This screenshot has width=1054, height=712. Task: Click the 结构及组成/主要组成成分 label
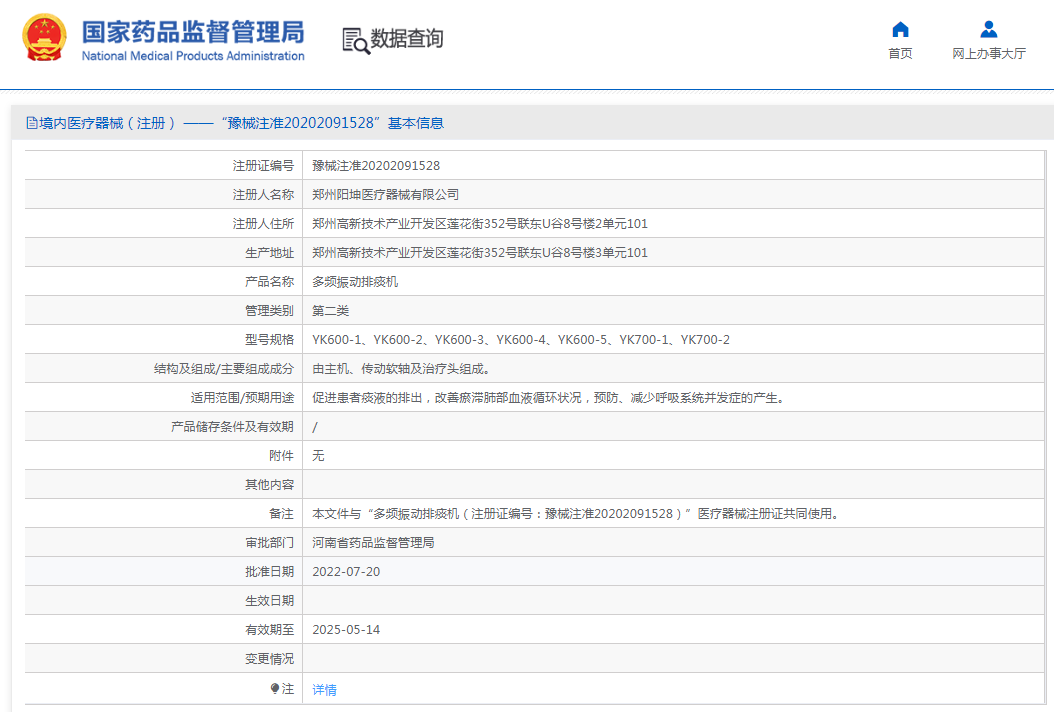[x=224, y=368]
